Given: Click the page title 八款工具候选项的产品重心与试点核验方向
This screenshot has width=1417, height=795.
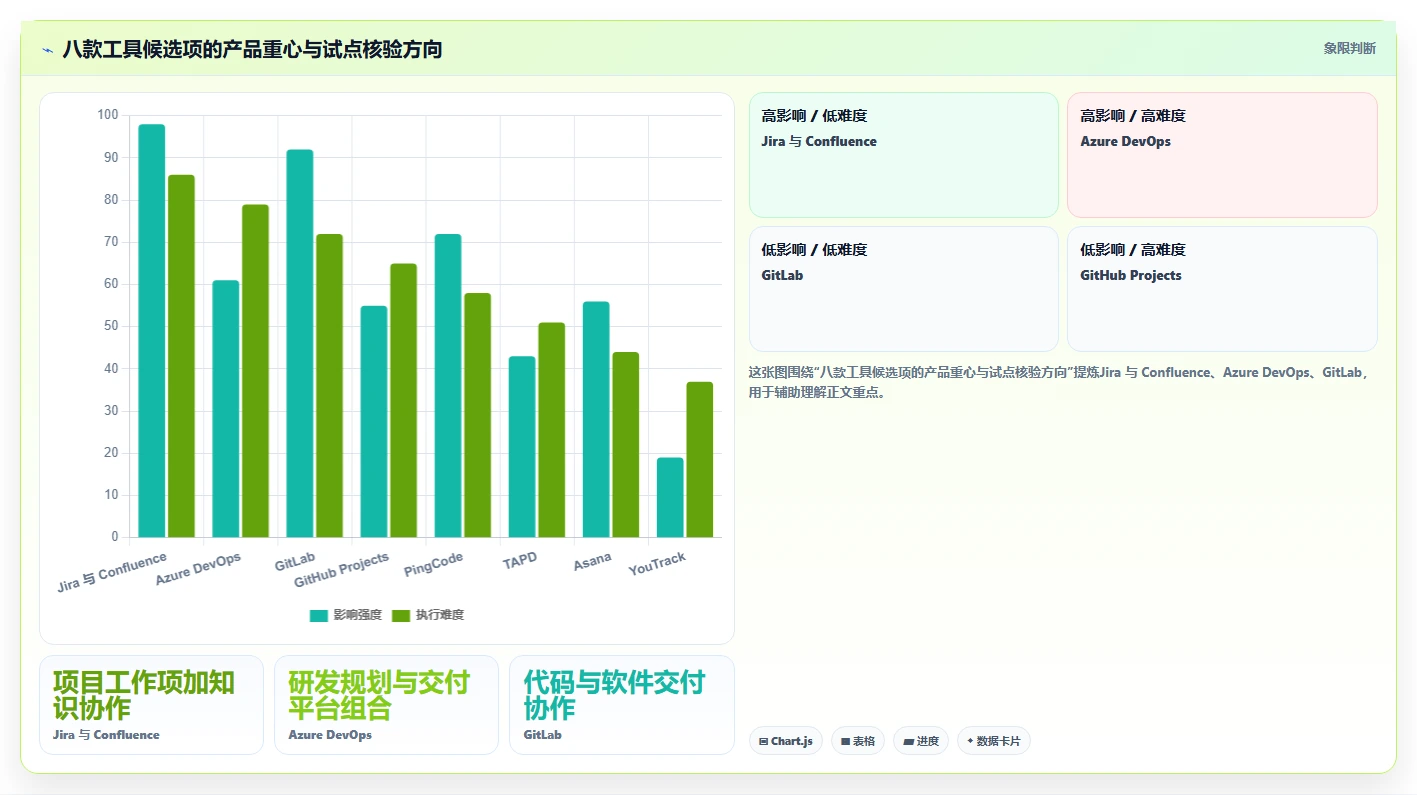Looking at the screenshot, I should click(x=252, y=49).
